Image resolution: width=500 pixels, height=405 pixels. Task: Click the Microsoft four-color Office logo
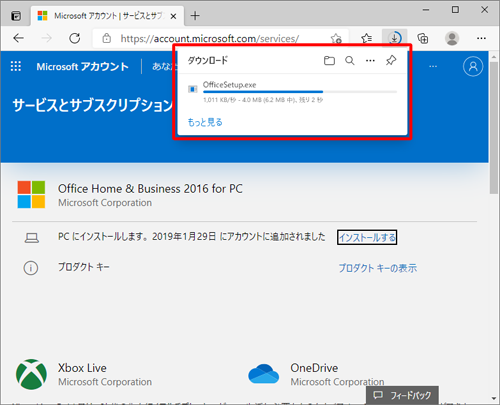(x=31, y=194)
